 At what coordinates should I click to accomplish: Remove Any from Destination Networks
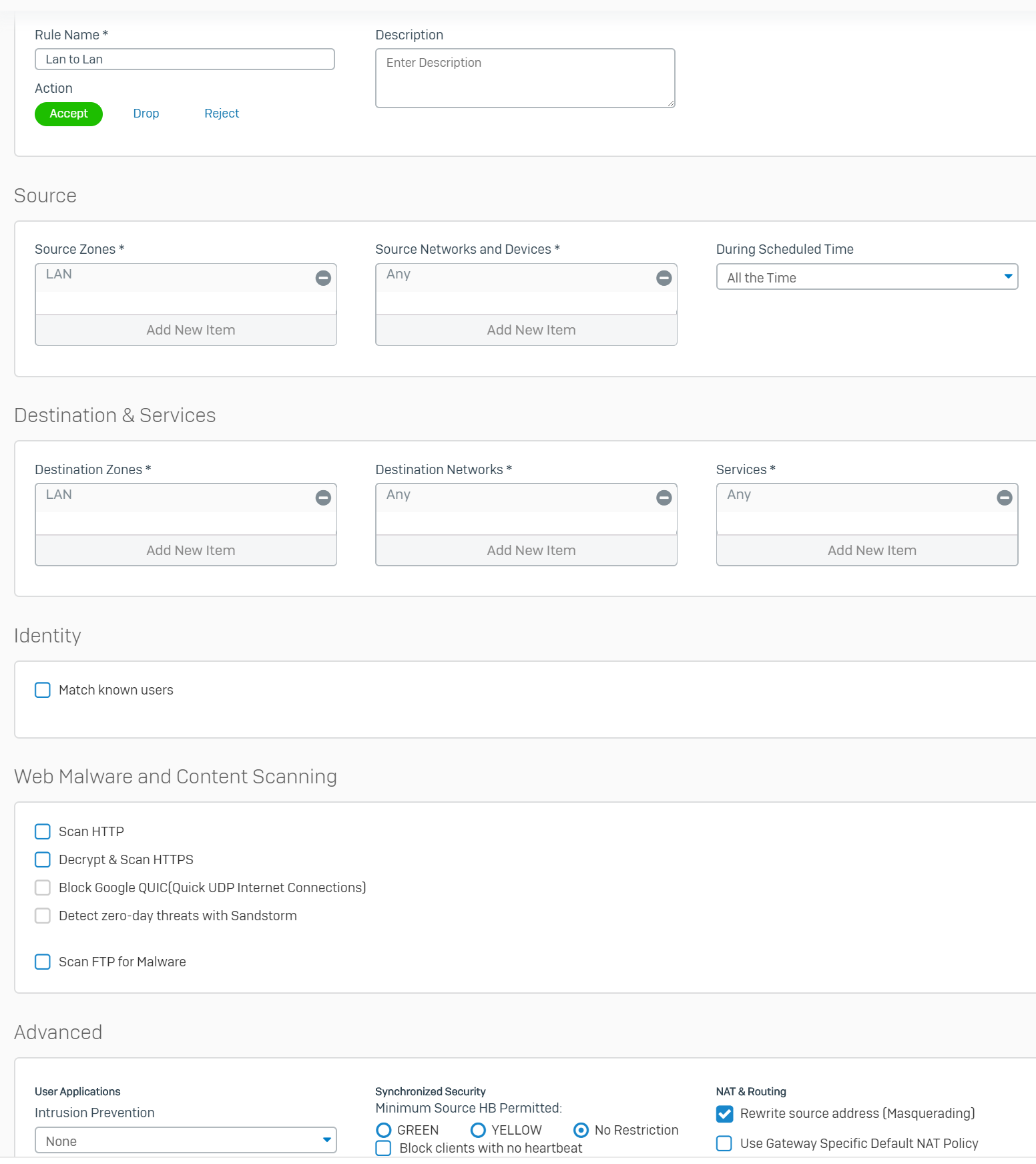point(664,498)
